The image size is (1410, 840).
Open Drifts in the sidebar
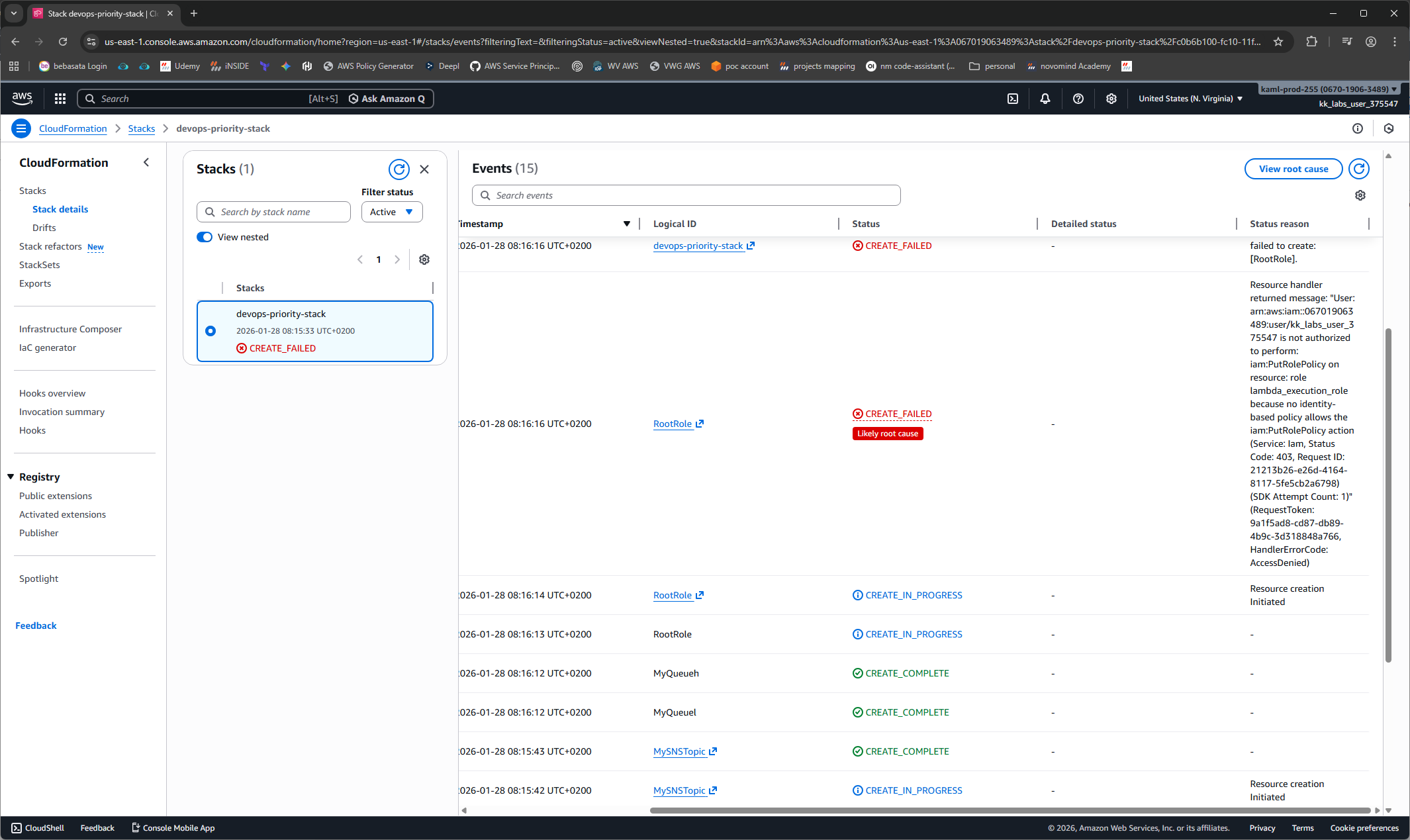44,228
